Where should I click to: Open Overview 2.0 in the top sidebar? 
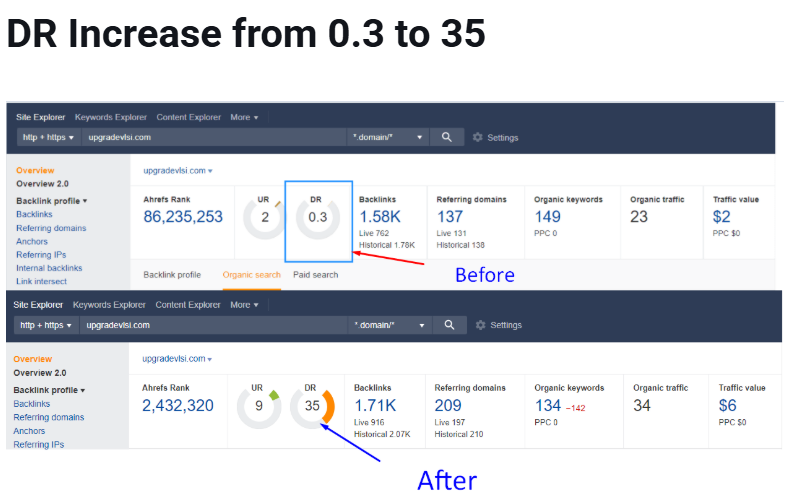[x=42, y=184]
